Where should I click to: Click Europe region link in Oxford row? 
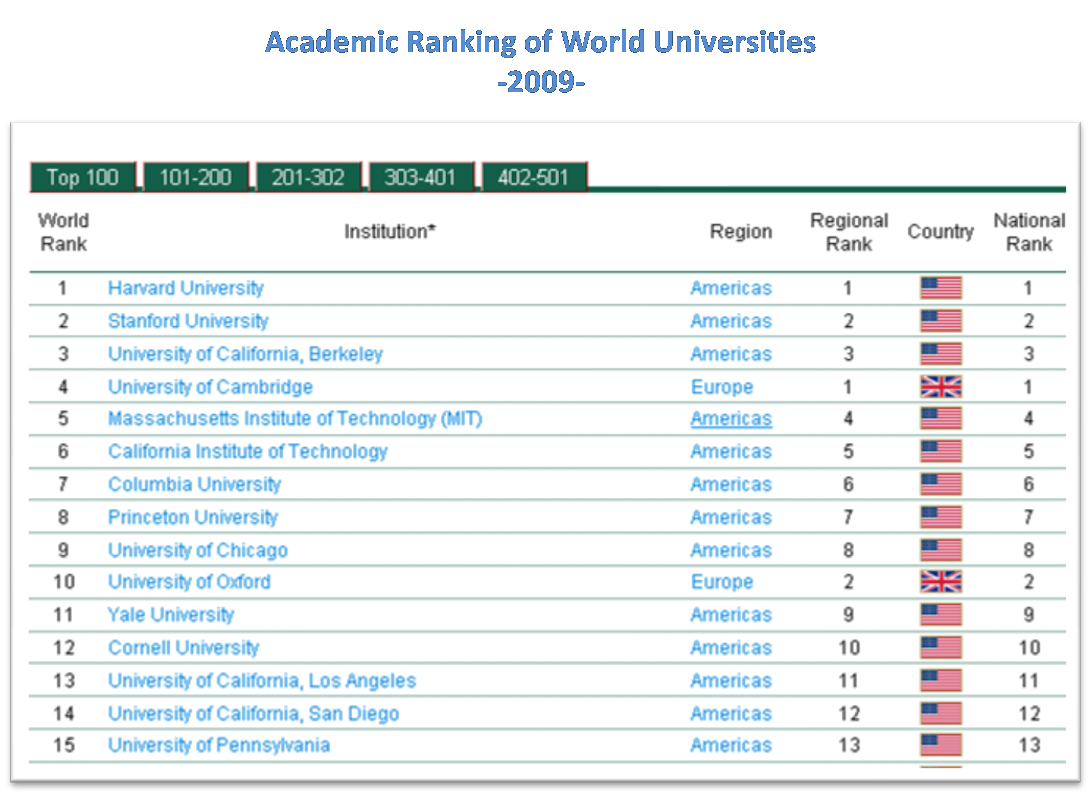(x=722, y=582)
